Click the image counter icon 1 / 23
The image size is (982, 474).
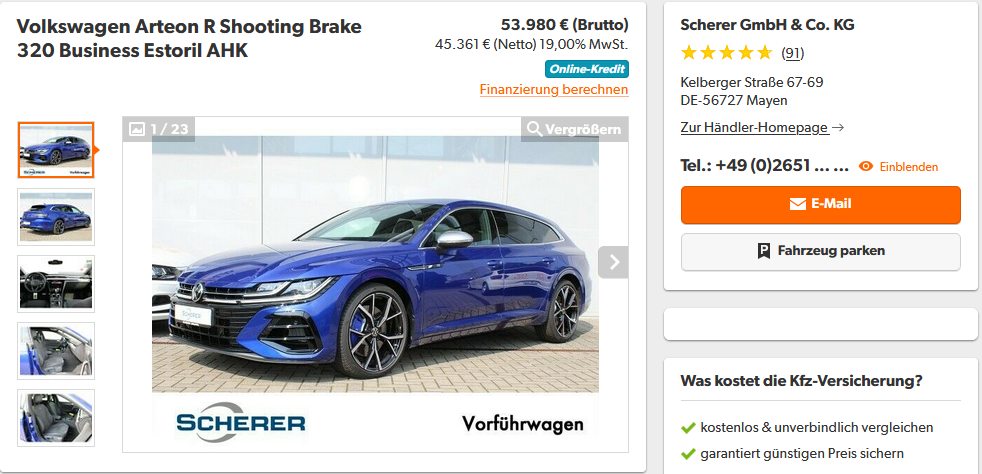tap(137, 129)
